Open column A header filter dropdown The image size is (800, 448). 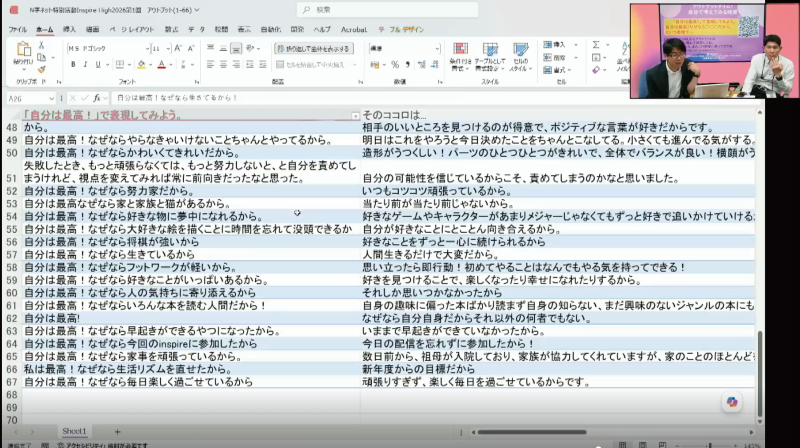(x=355, y=116)
